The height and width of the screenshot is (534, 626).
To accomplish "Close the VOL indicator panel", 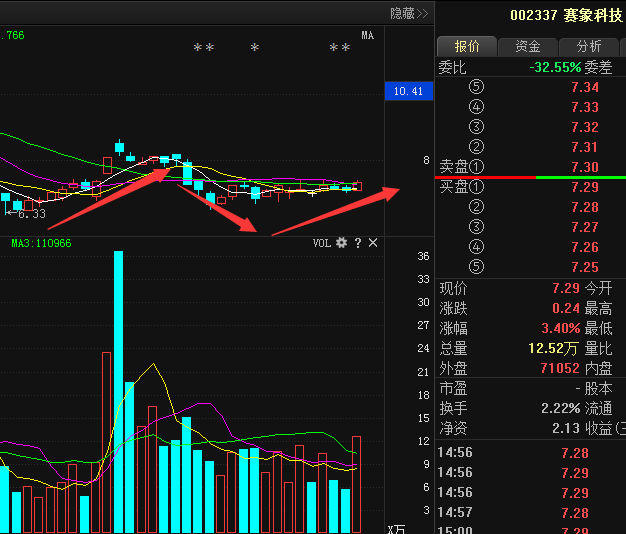I will pyautogui.click(x=373, y=243).
